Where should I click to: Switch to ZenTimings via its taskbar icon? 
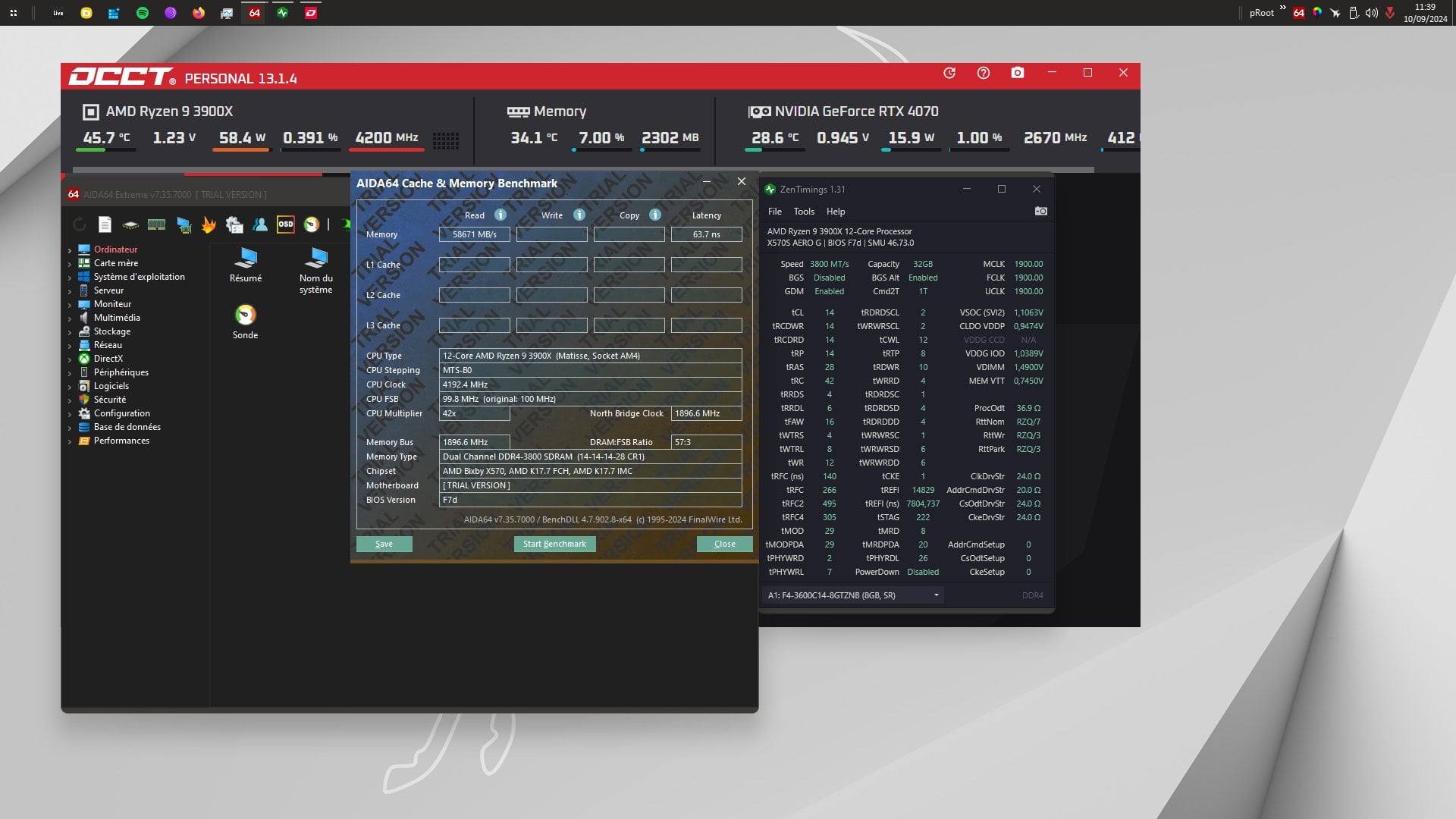(x=283, y=13)
